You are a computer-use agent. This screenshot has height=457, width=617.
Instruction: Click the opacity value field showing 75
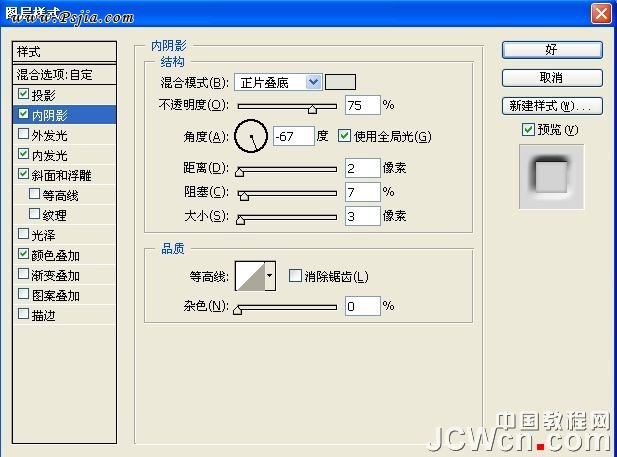(x=362, y=105)
